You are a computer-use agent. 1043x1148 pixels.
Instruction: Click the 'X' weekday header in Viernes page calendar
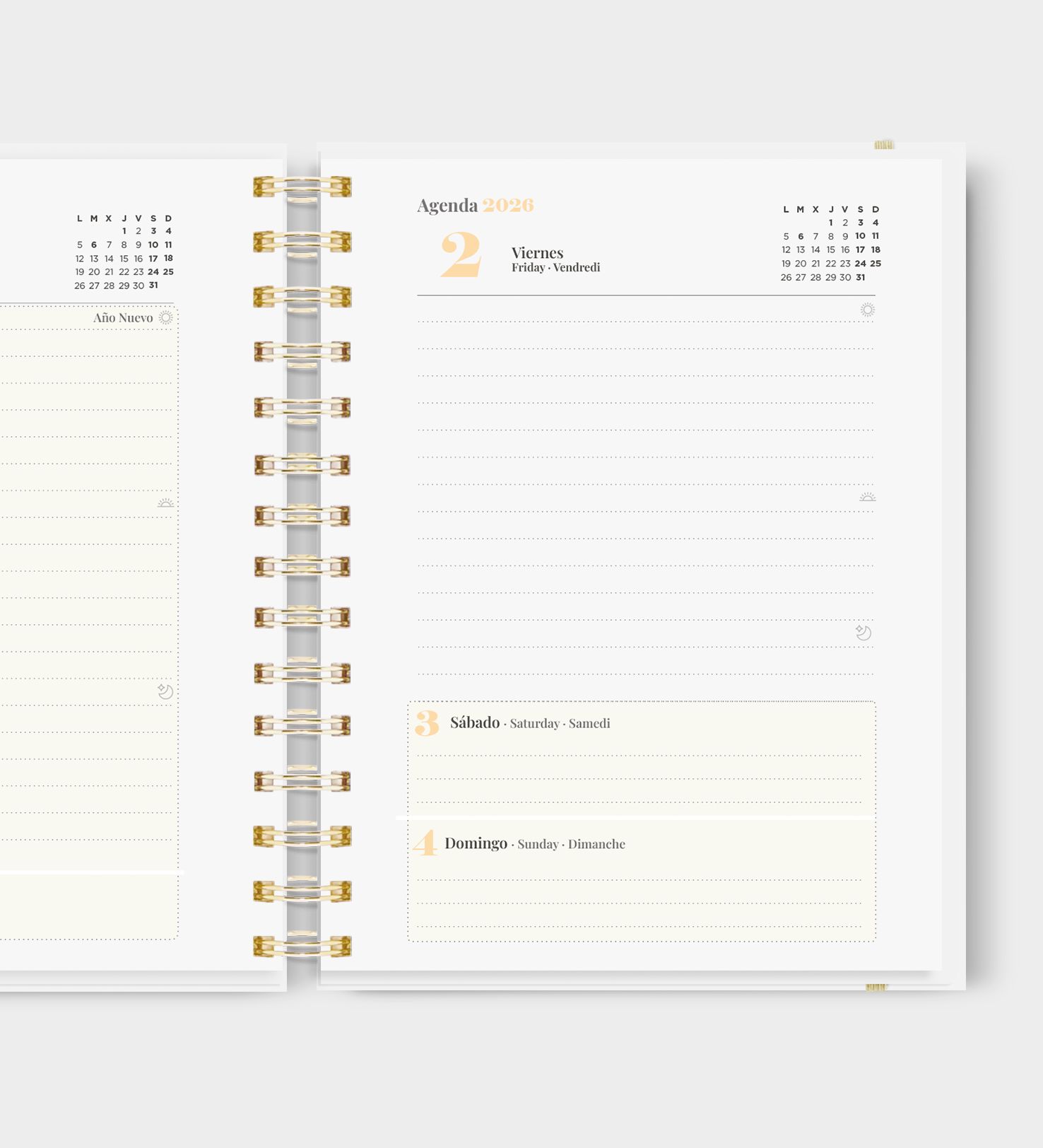tap(815, 209)
